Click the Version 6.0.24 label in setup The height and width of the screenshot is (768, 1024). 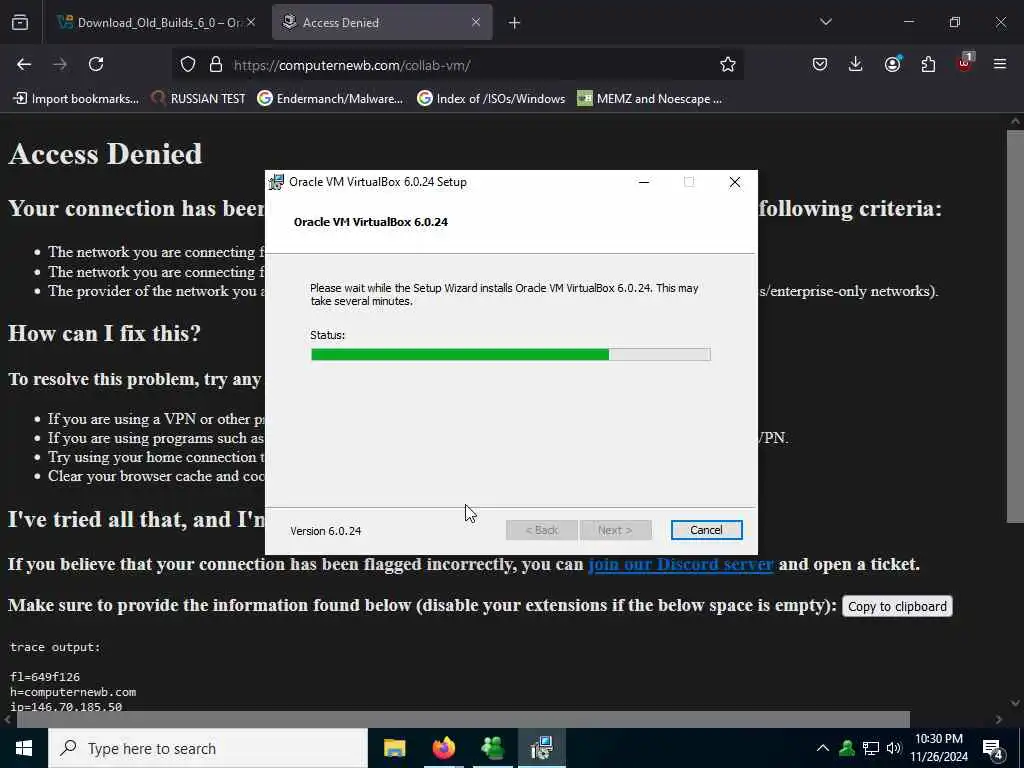[x=326, y=531]
